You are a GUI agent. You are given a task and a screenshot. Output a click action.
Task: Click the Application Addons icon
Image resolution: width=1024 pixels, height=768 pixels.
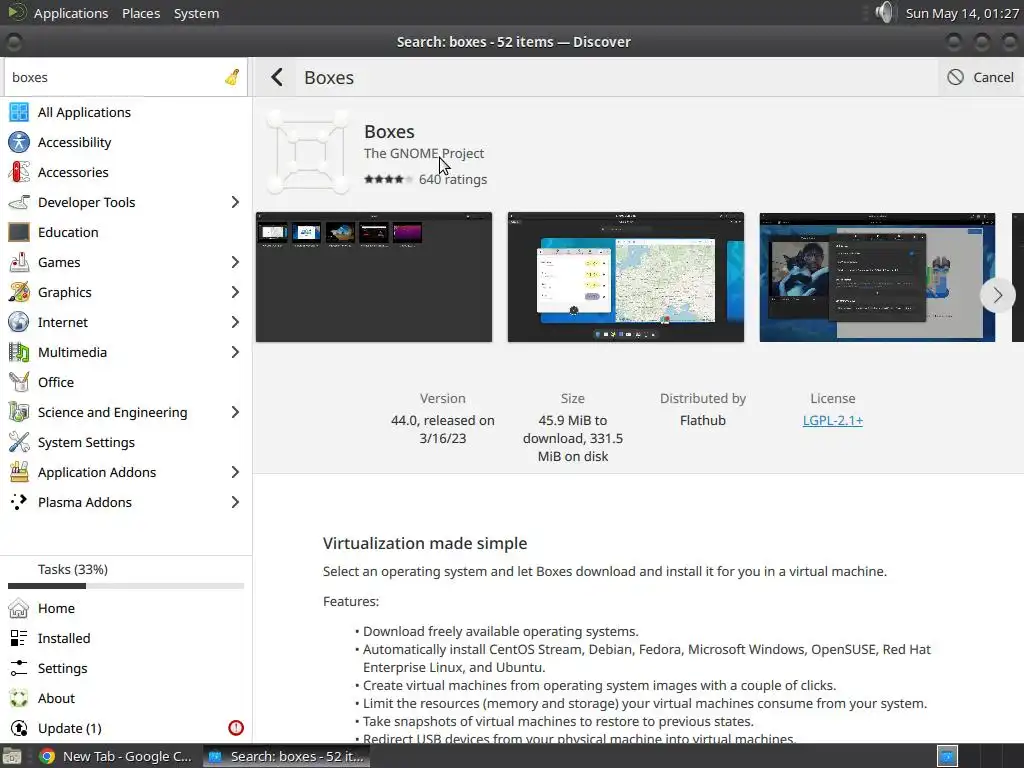tap(19, 473)
